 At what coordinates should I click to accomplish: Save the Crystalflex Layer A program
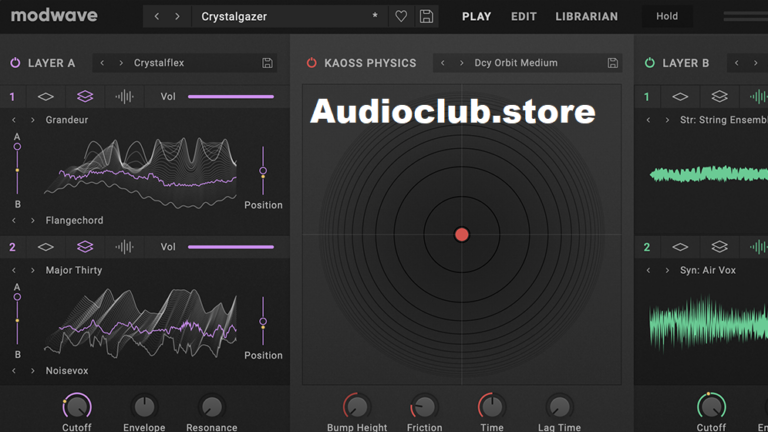267,63
